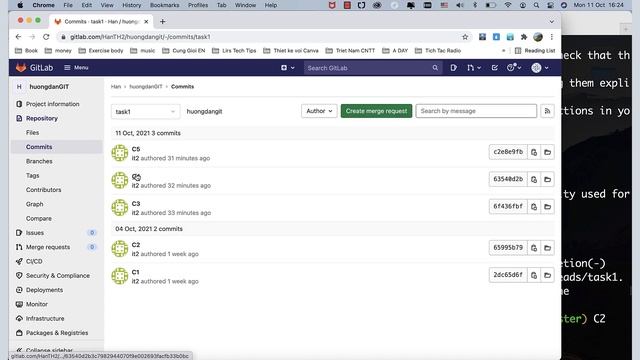
Task: Bookmark this page with star icon
Action: tap(465, 37)
